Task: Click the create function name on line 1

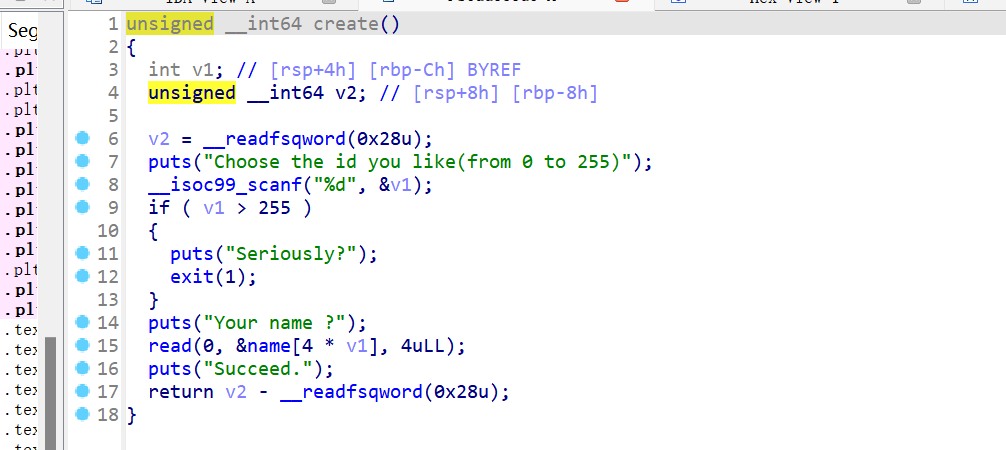Action: (x=345, y=23)
